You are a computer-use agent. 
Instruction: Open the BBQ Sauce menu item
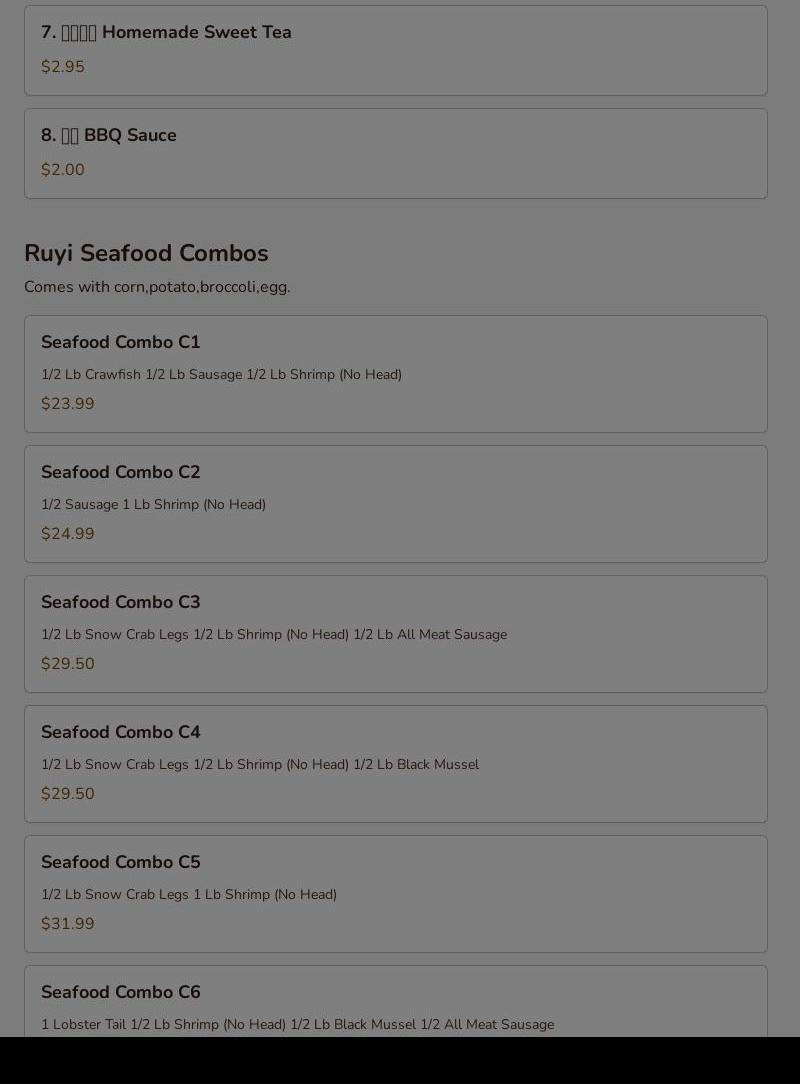[x=396, y=153]
